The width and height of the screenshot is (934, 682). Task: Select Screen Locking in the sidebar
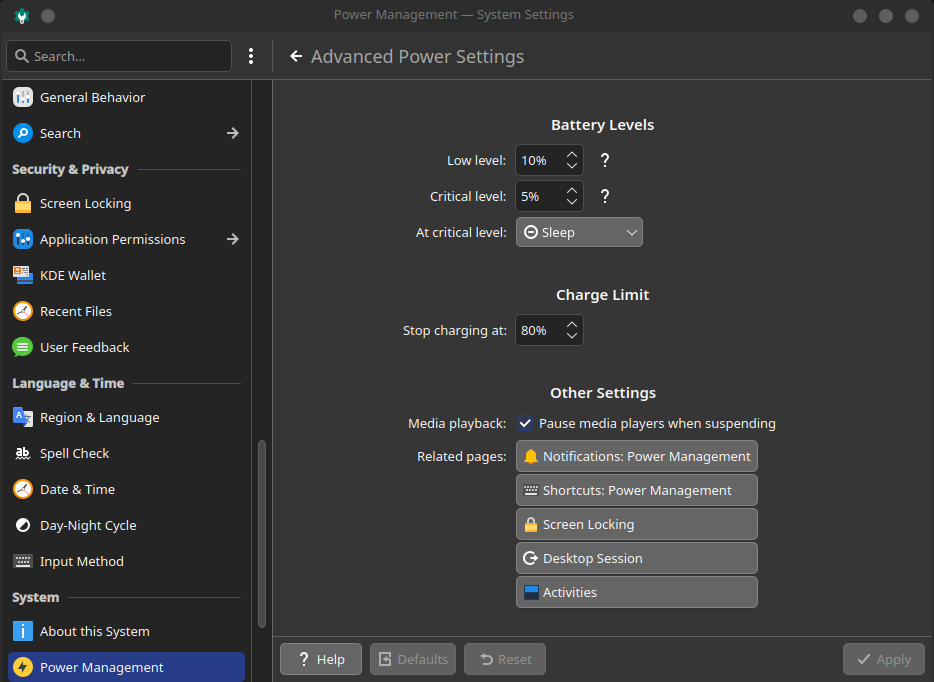(x=85, y=203)
